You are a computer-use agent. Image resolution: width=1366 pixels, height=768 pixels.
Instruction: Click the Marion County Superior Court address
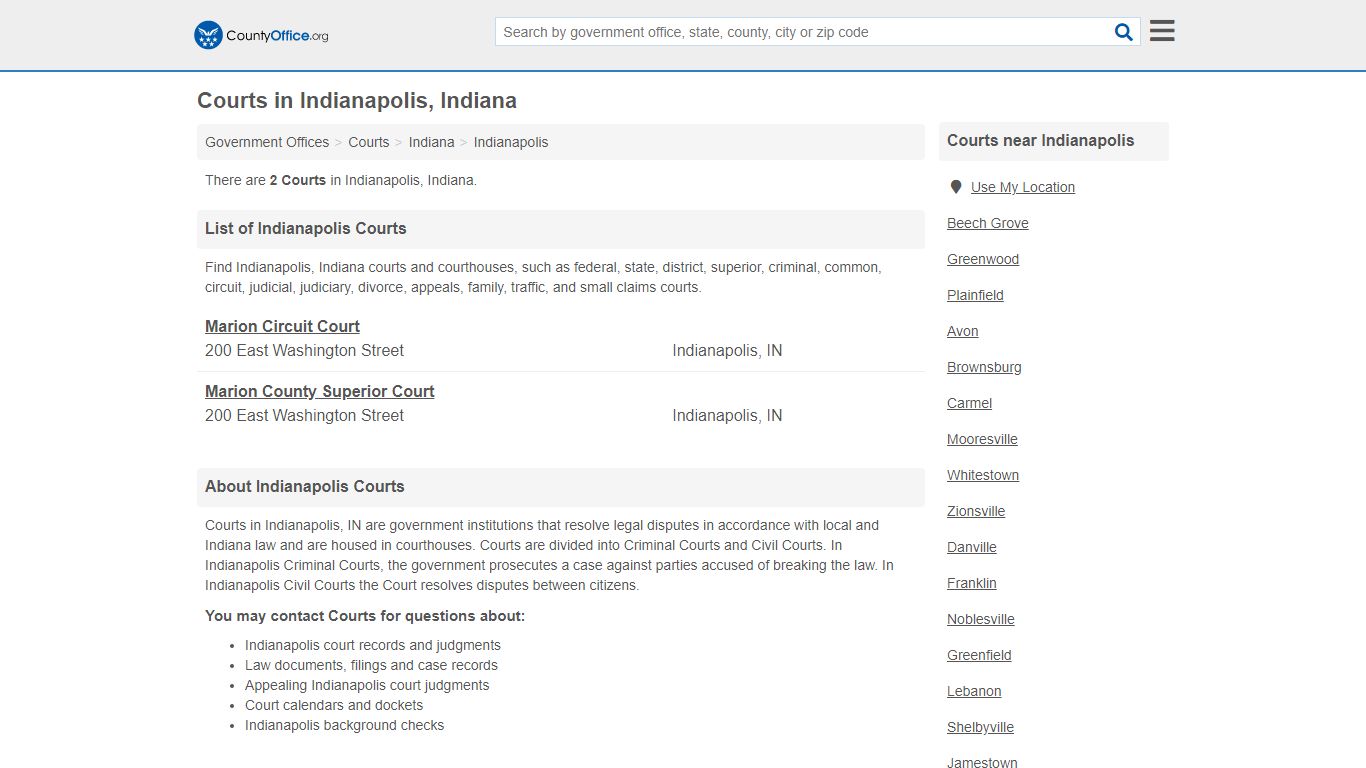(x=304, y=416)
